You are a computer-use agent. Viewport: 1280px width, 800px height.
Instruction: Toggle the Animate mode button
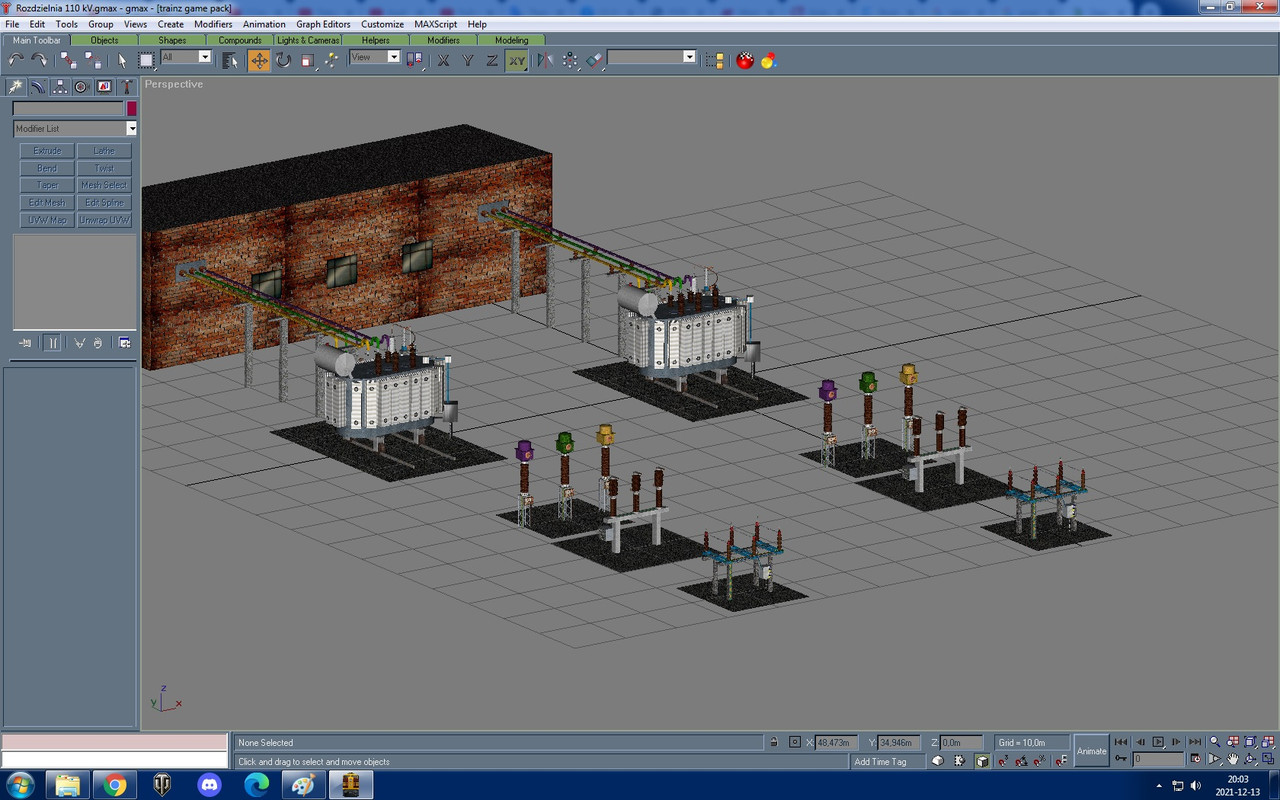(1092, 751)
